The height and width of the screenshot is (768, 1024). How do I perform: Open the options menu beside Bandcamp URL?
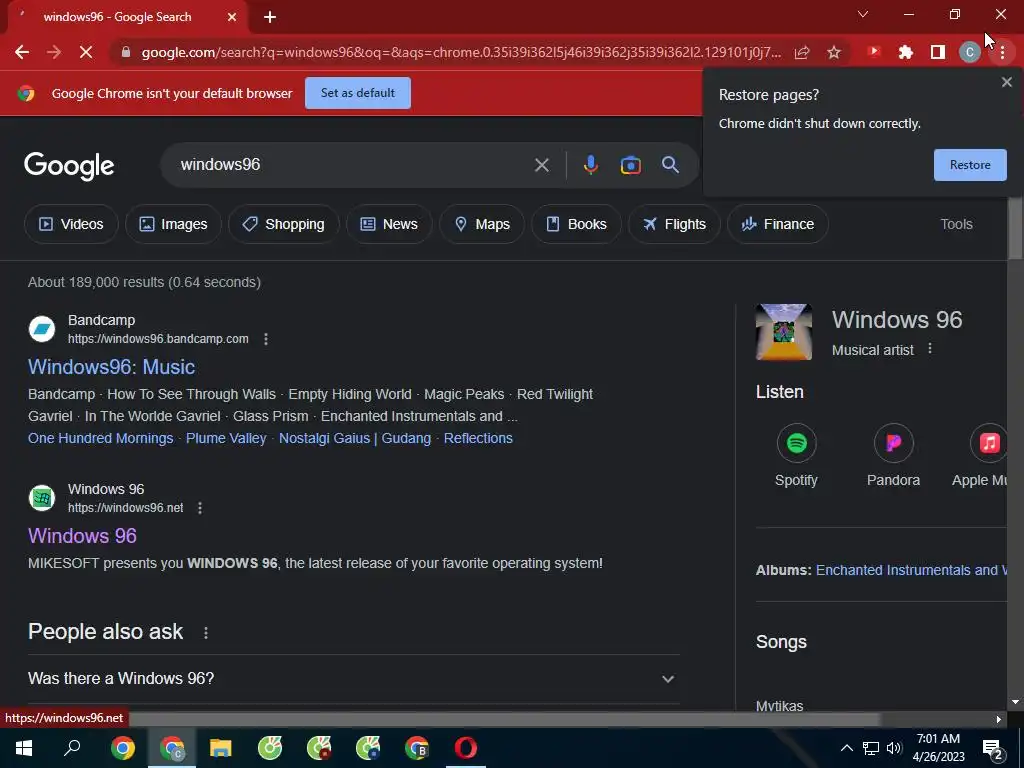(x=266, y=339)
